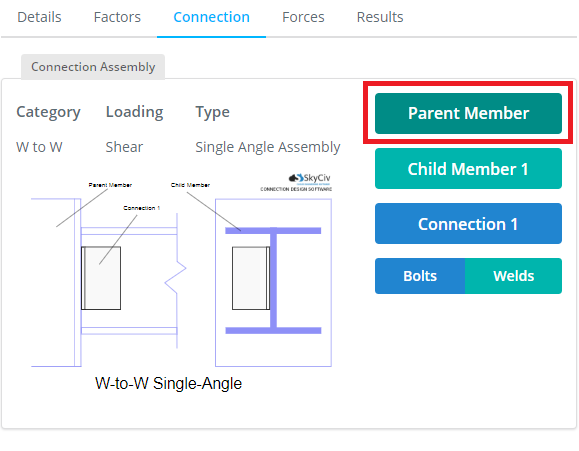Click the Parent Member label in diagram
The height and width of the screenshot is (451, 579).
click(110, 185)
